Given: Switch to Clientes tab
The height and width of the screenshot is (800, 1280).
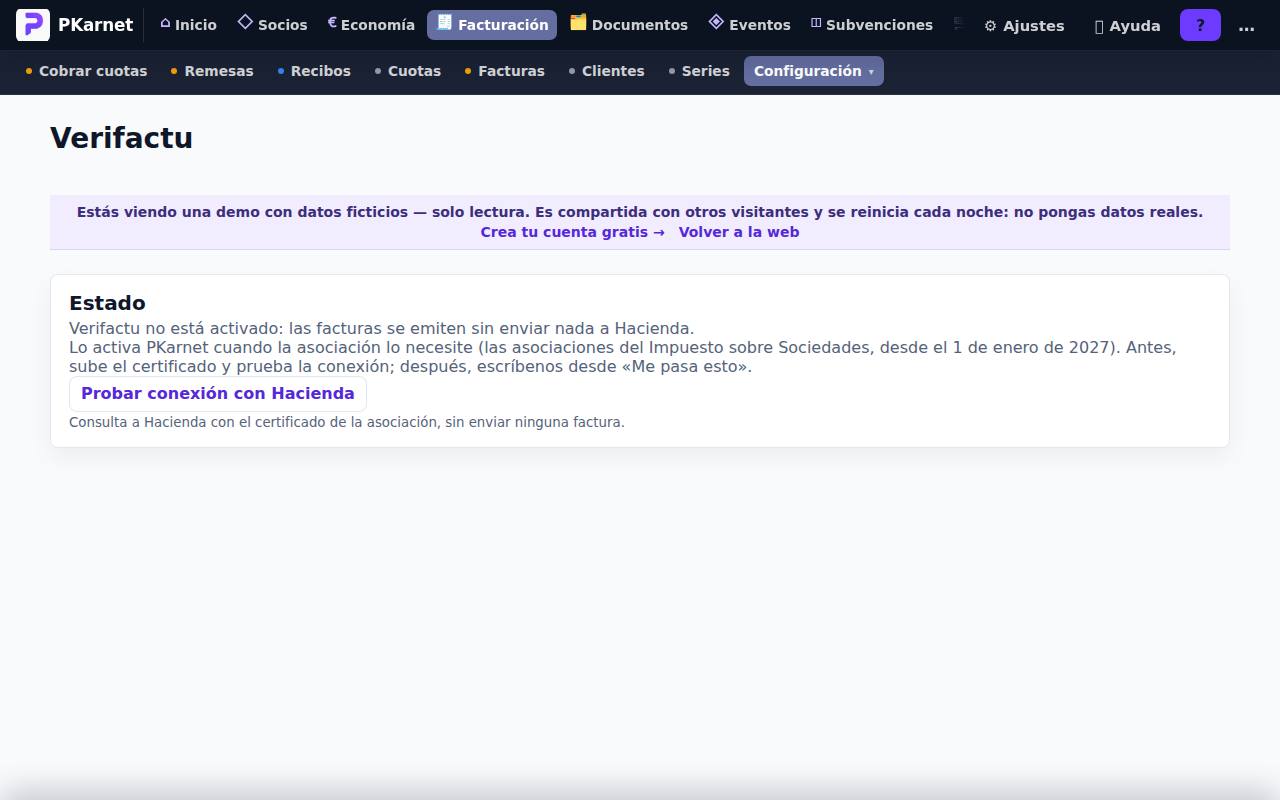Looking at the screenshot, I should pos(607,71).
